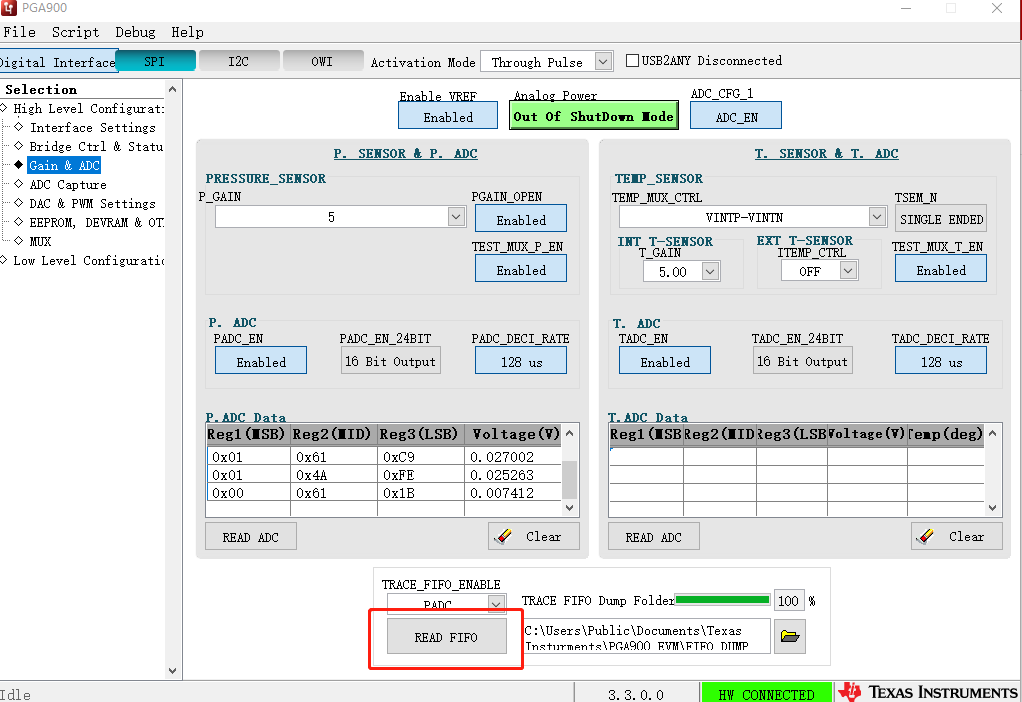Open the ITEMP_CTRL OFF dropdown
1022x702 pixels.
coord(848,271)
